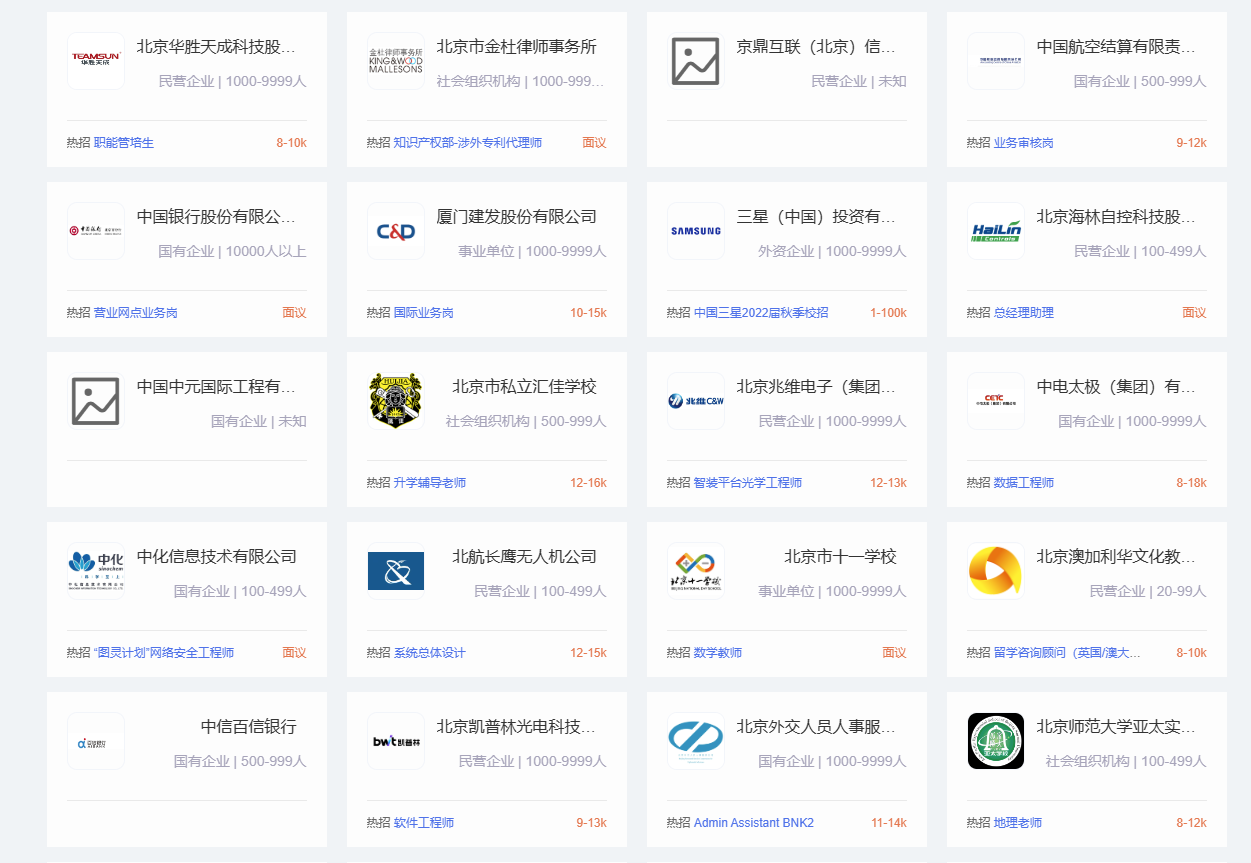View the 数据工程师 job posting
The width and height of the screenshot is (1251, 863).
coord(1024,483)
